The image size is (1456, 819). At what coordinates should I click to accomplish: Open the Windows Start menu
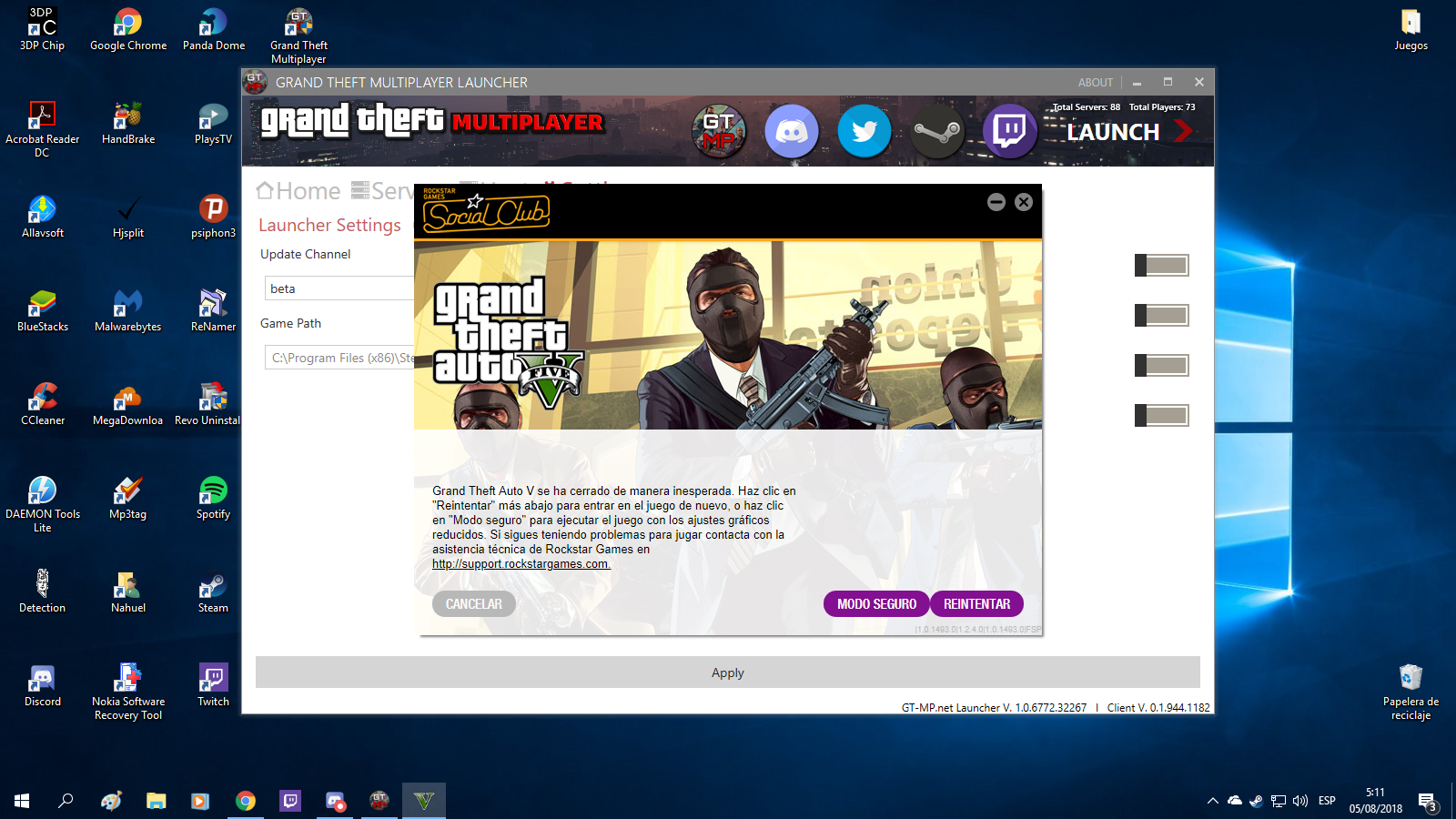[22, 801]
